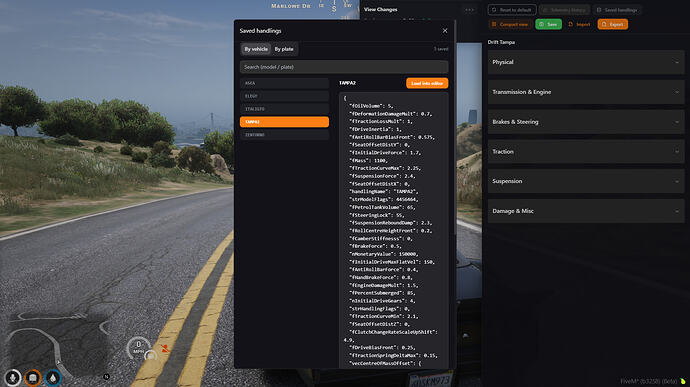Click the Import button's icon
Image resolution: width=690 pixels, height=387 pixels.
click(x=571, y=24)
